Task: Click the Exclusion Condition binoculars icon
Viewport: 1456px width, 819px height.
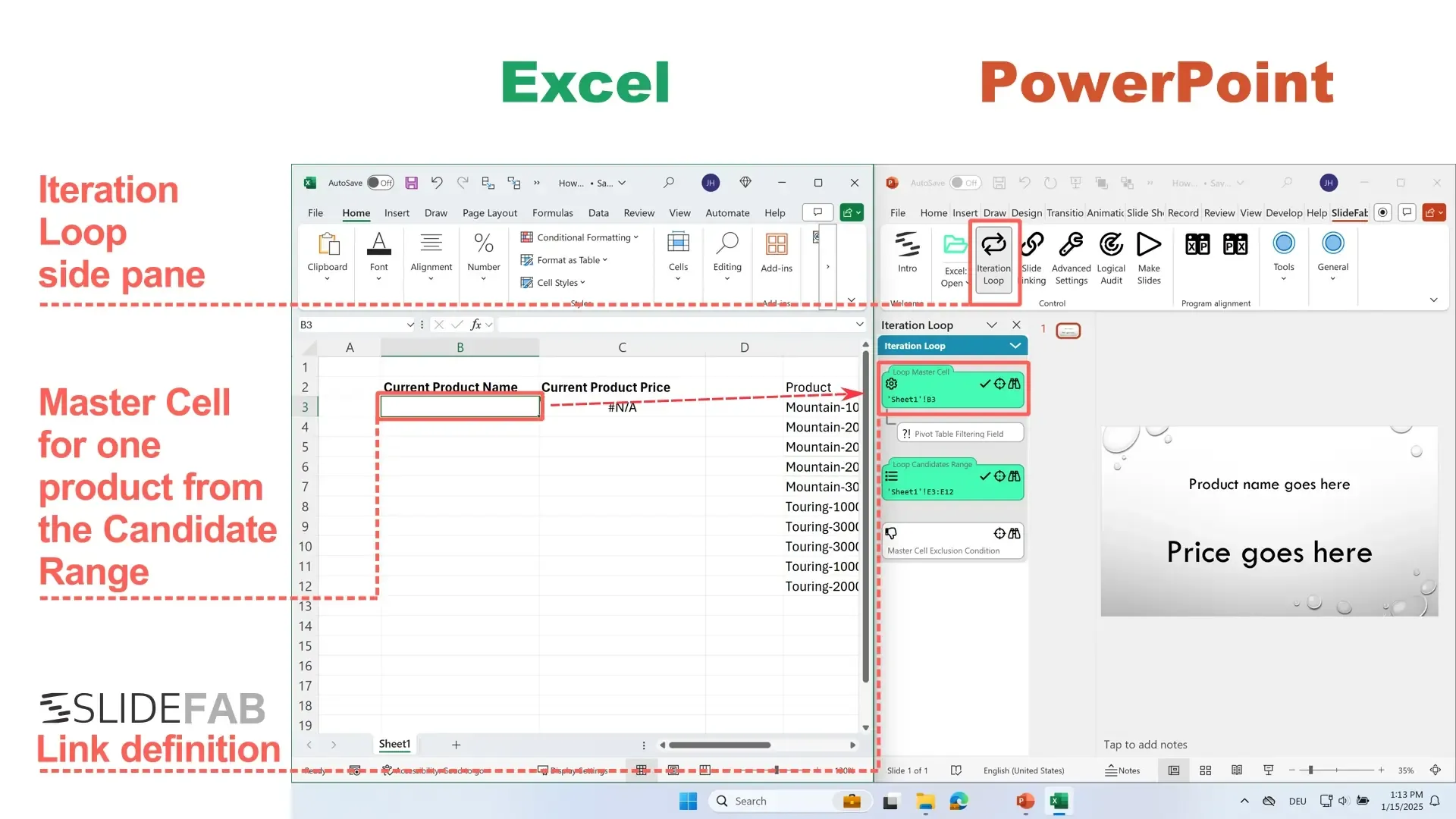Action: 1014,533
